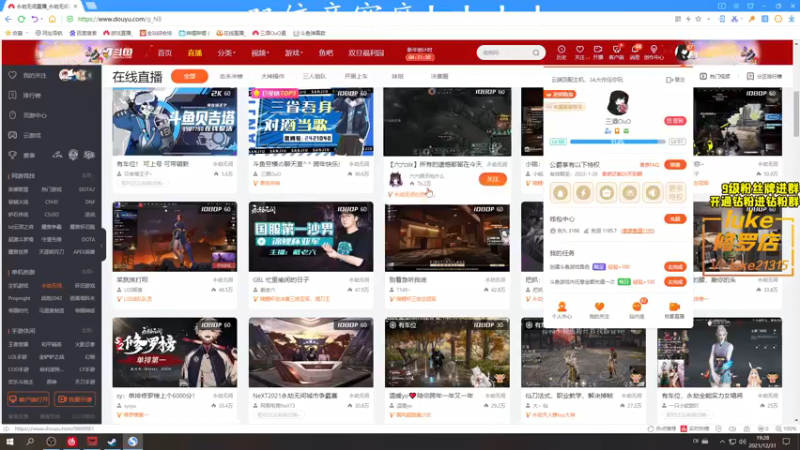
Task: Go to 直播 in the header nav
Action: point(194,53)
